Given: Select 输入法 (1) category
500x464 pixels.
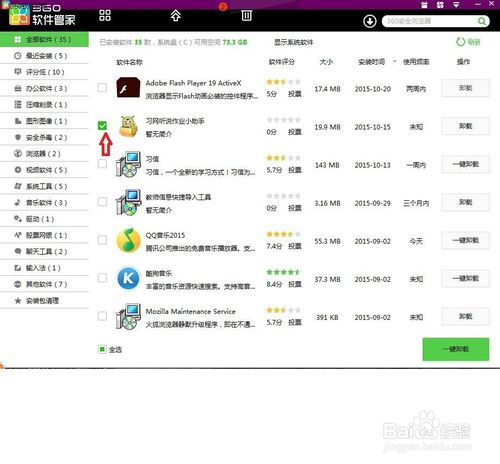Looking at the screenshot, I should [44, 268].
